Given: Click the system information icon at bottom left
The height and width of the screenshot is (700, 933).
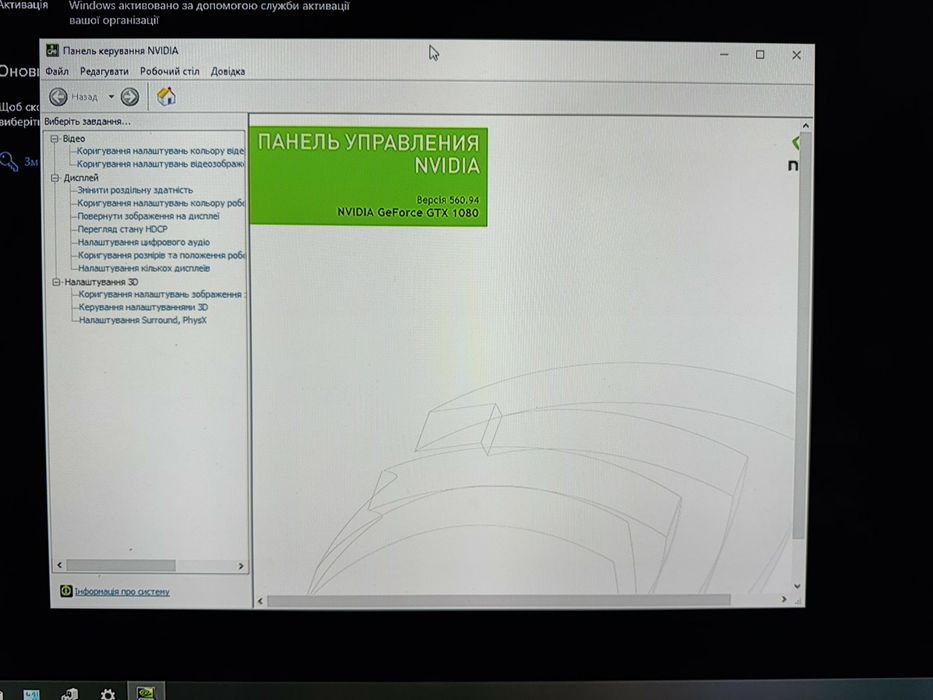Looking at the screenshot, I should pyautogui.click(x=66, y=590).
